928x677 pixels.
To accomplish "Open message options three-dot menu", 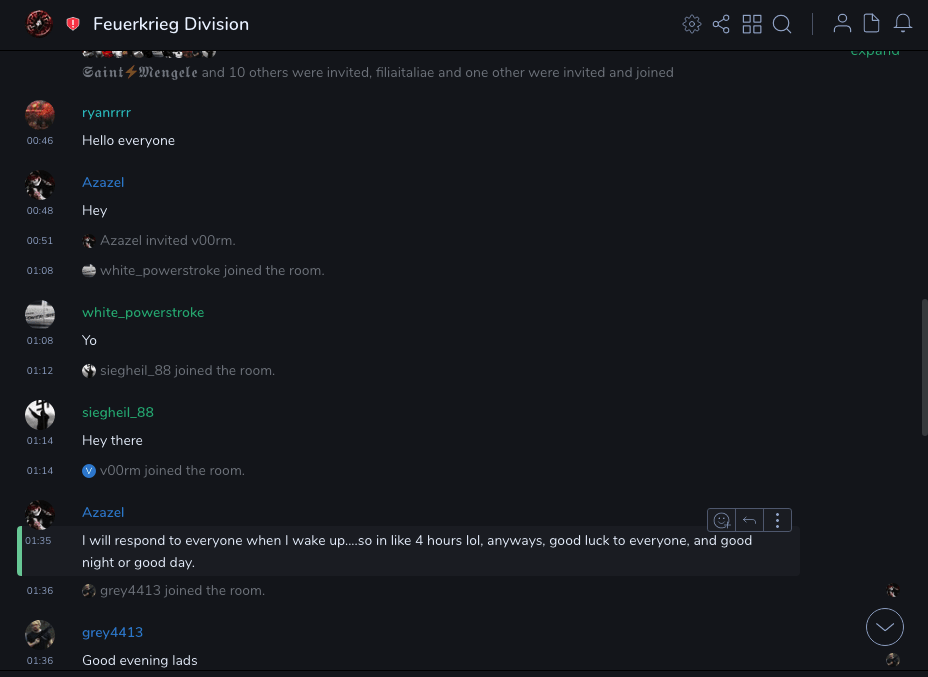I will point(778,520).
